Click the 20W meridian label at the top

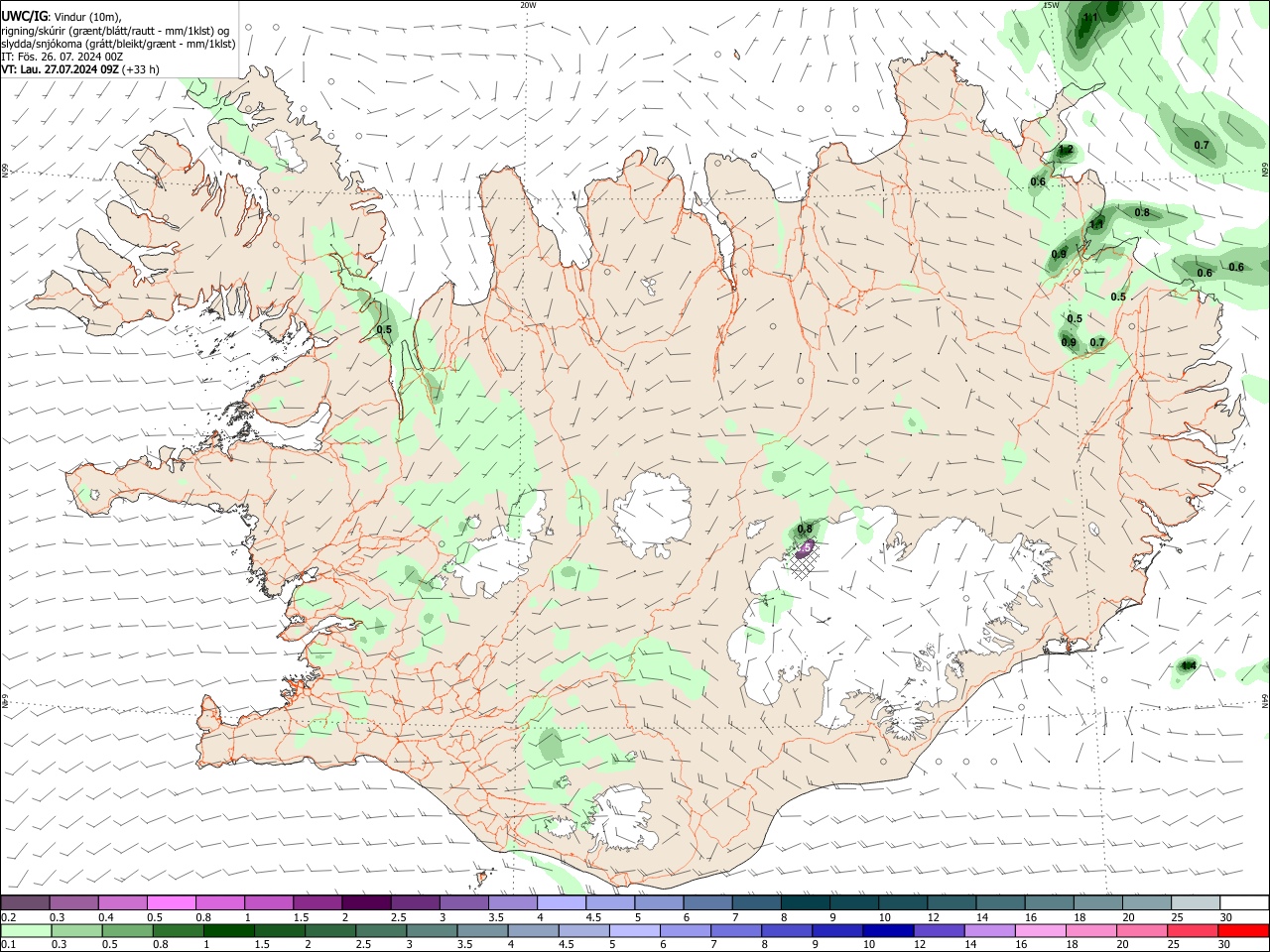click(528, 5)
